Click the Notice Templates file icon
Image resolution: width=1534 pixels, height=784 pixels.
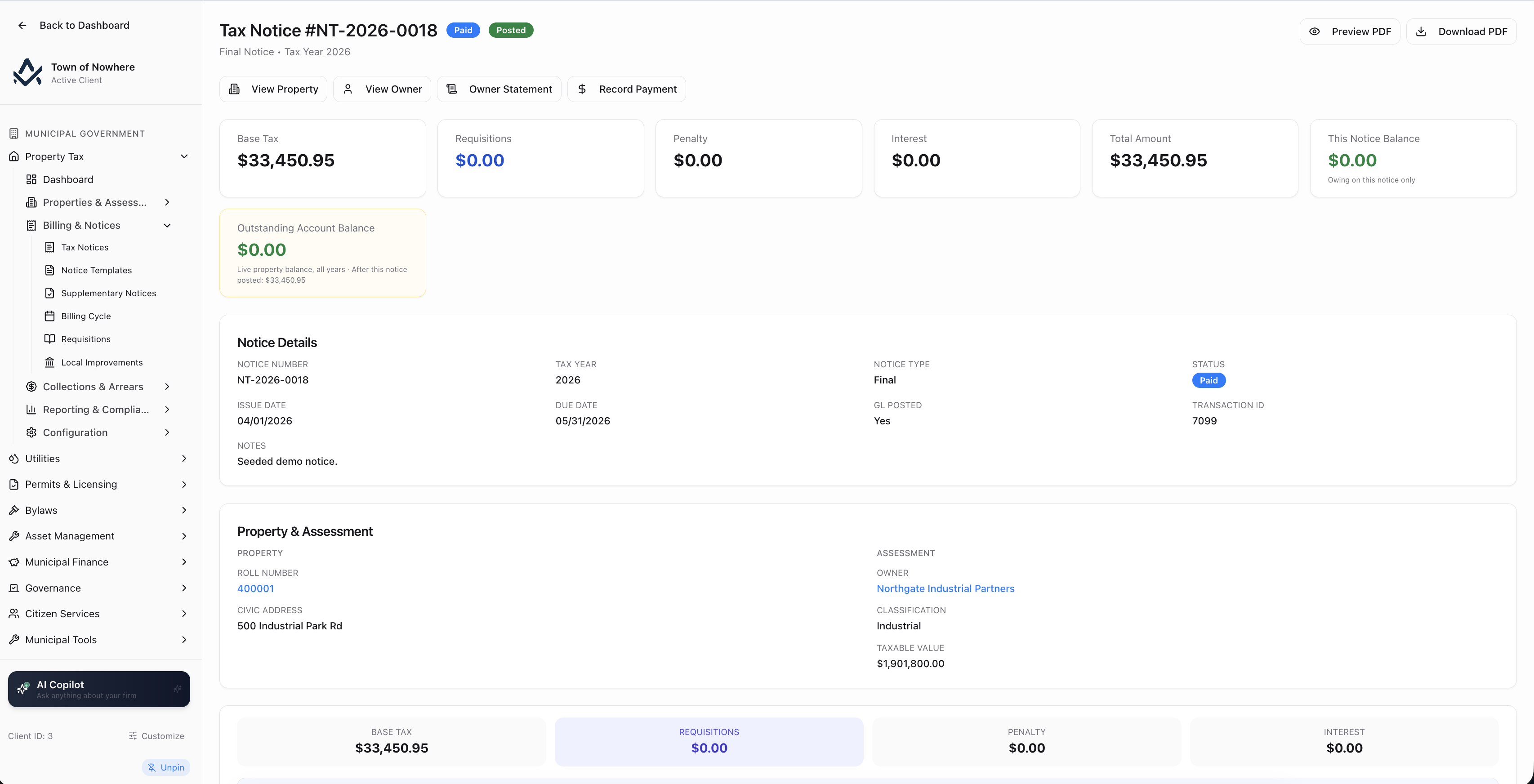[50, 270]
